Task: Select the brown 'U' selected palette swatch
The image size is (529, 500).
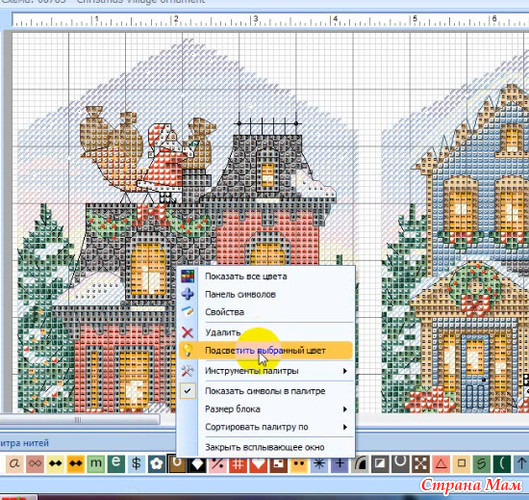Action: click(x=177, y=465)
